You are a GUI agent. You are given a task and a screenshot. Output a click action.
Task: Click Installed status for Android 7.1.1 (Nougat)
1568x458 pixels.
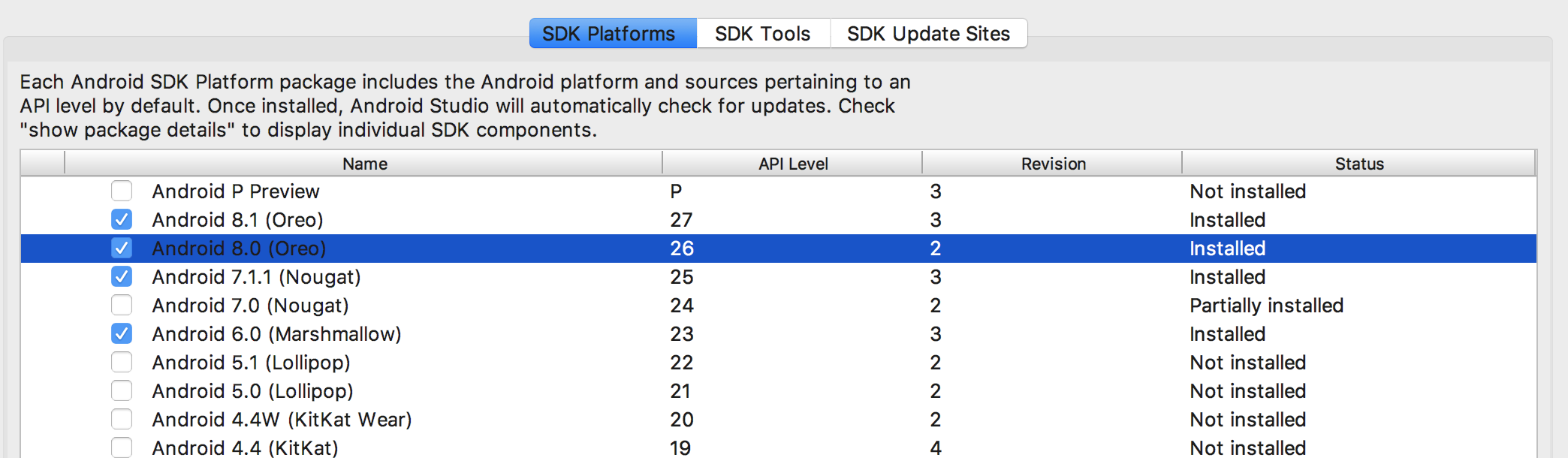1227,277
